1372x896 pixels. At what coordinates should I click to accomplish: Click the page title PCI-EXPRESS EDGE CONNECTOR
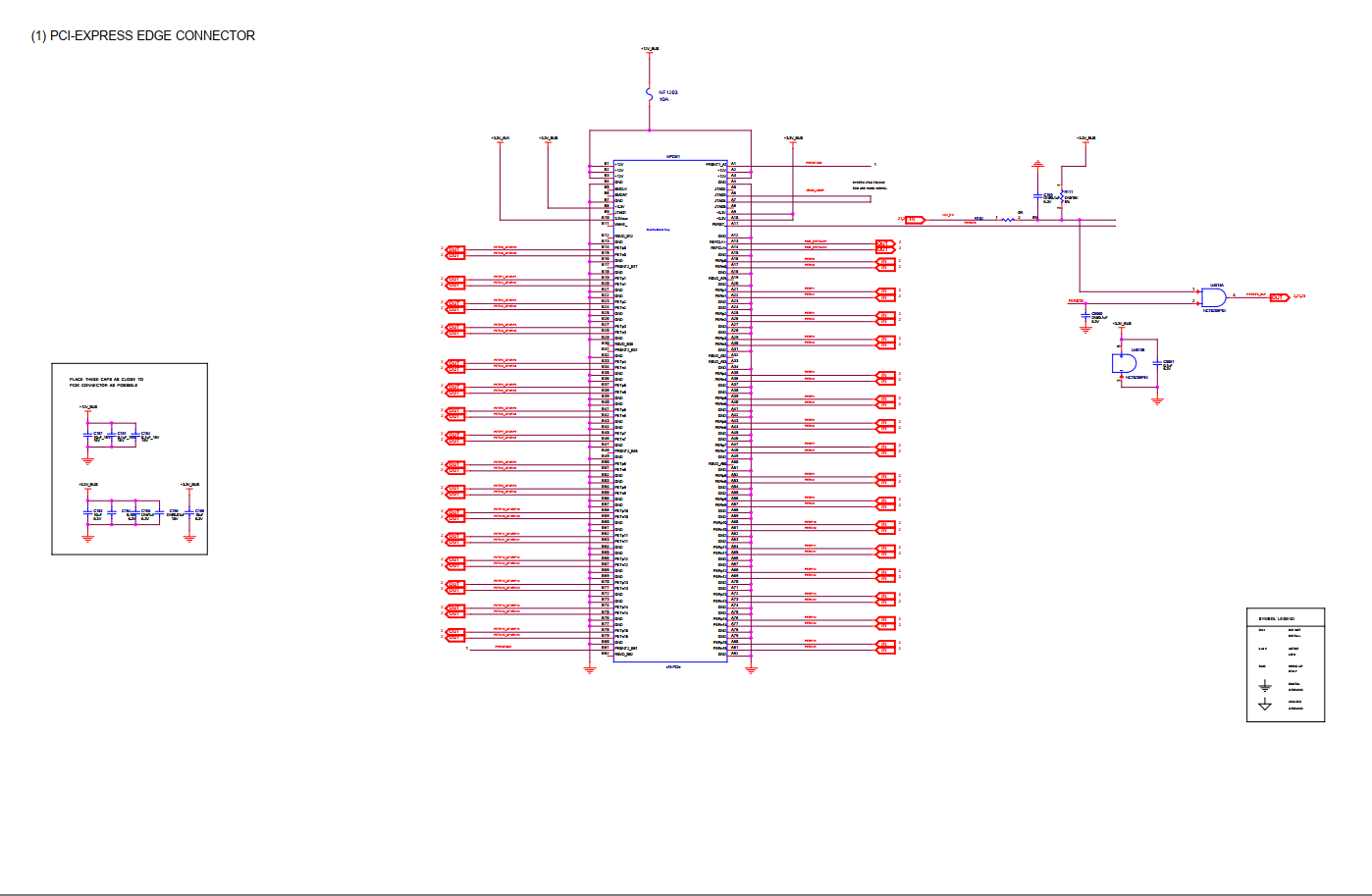(x=143, y=35)
